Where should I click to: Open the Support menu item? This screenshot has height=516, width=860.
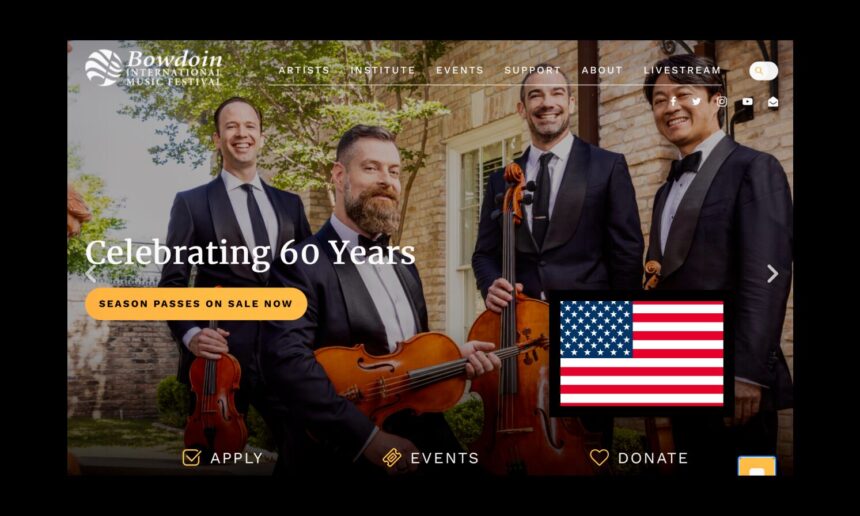[x=533, y=70]
